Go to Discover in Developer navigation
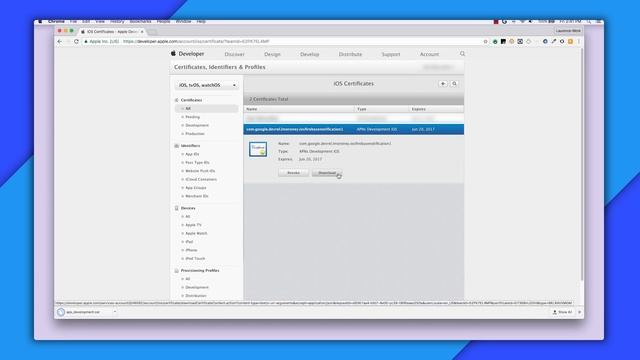This screenshot has width=640, height=360. (234, 54)
